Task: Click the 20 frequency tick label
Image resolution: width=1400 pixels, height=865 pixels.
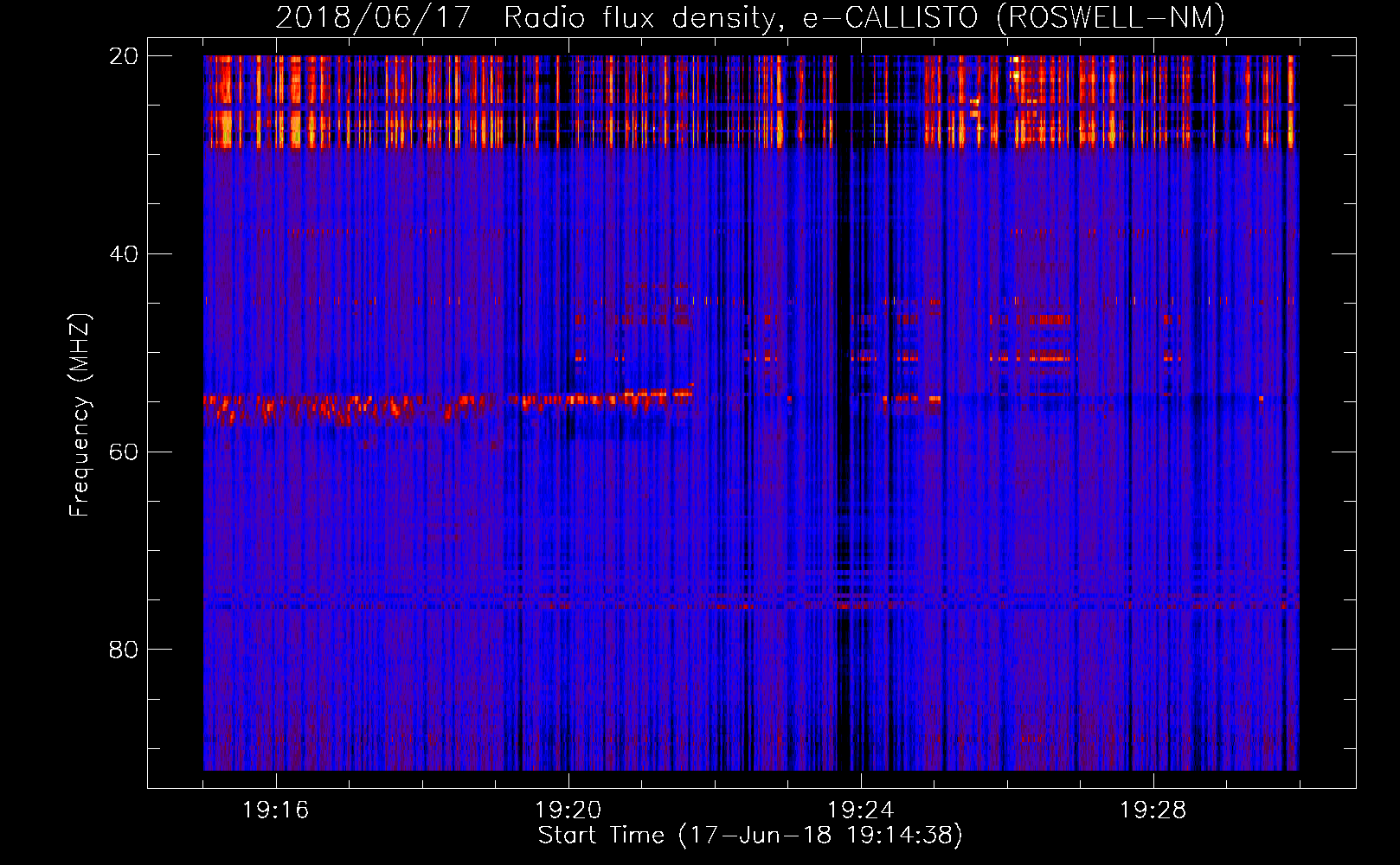Action: [x=124, y=56]
